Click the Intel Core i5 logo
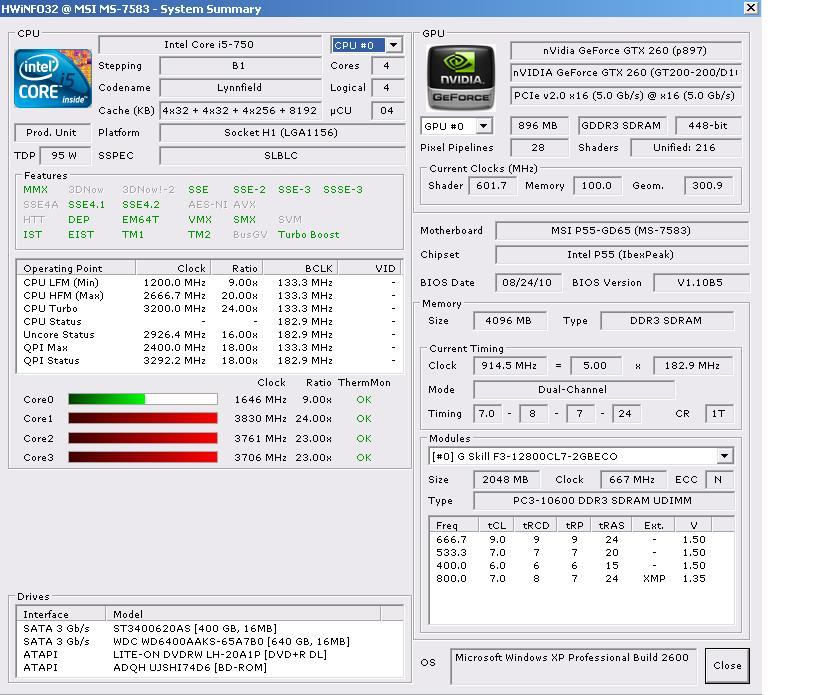Image resolution: width=840 pixels, height=695 pixels. coord(52,79)
